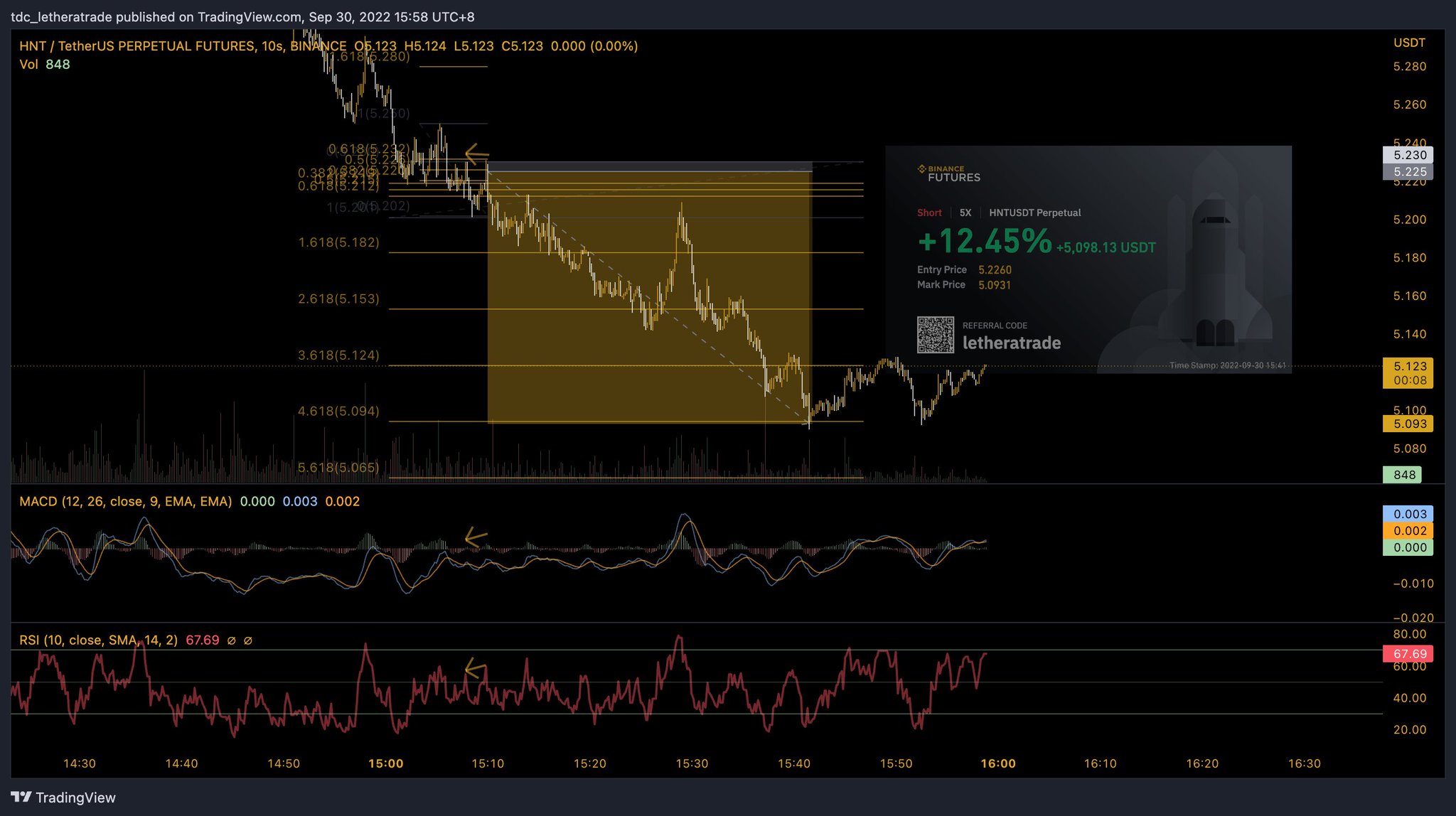This screenshot has height=816, width=1456.
Task: Click the 3.618(5.124) Fibonacci level label
Action: pyautogui.click(x=338, y=355)
